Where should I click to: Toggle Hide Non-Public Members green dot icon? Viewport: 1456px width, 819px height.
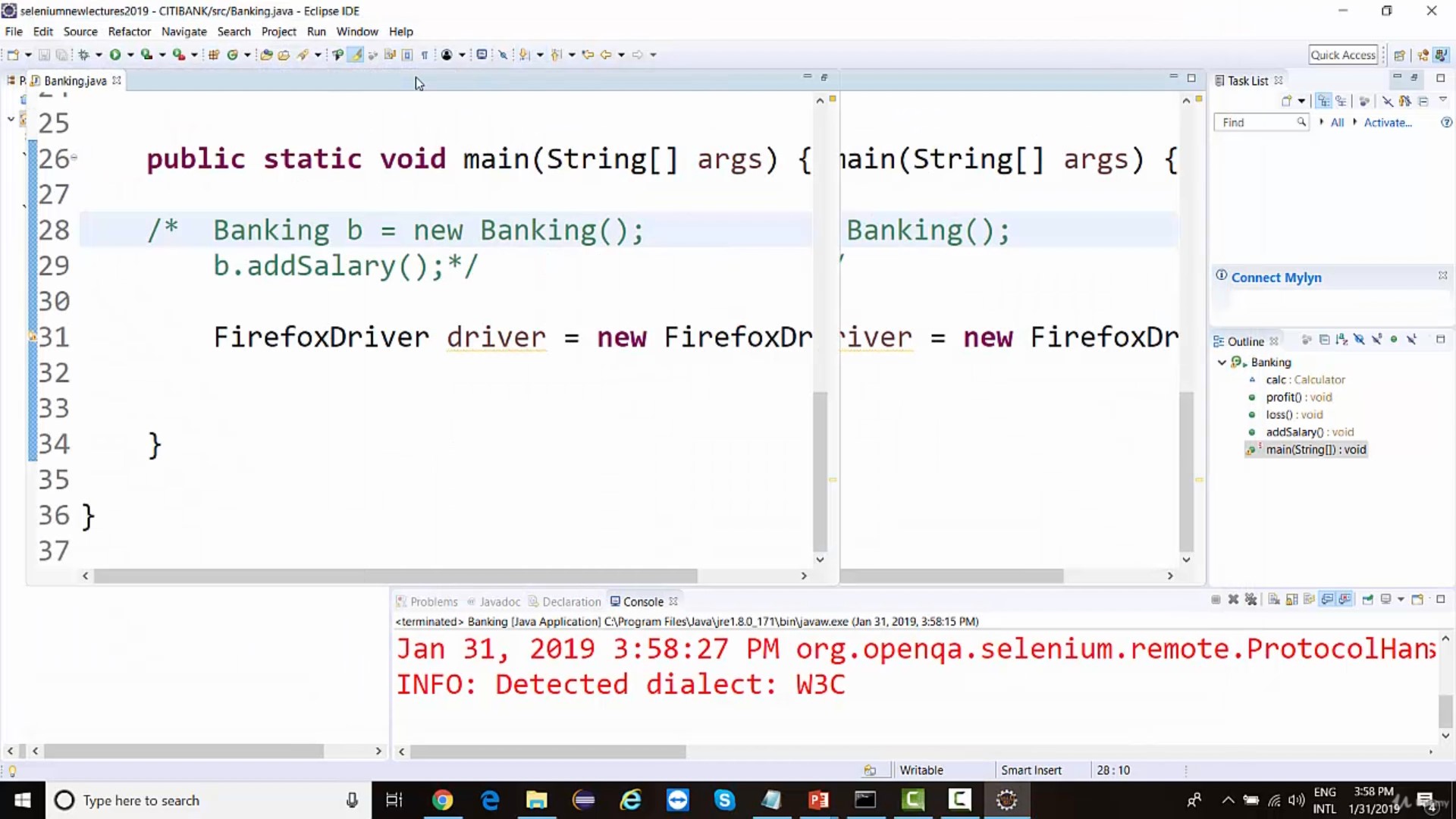click(1394, 340)
